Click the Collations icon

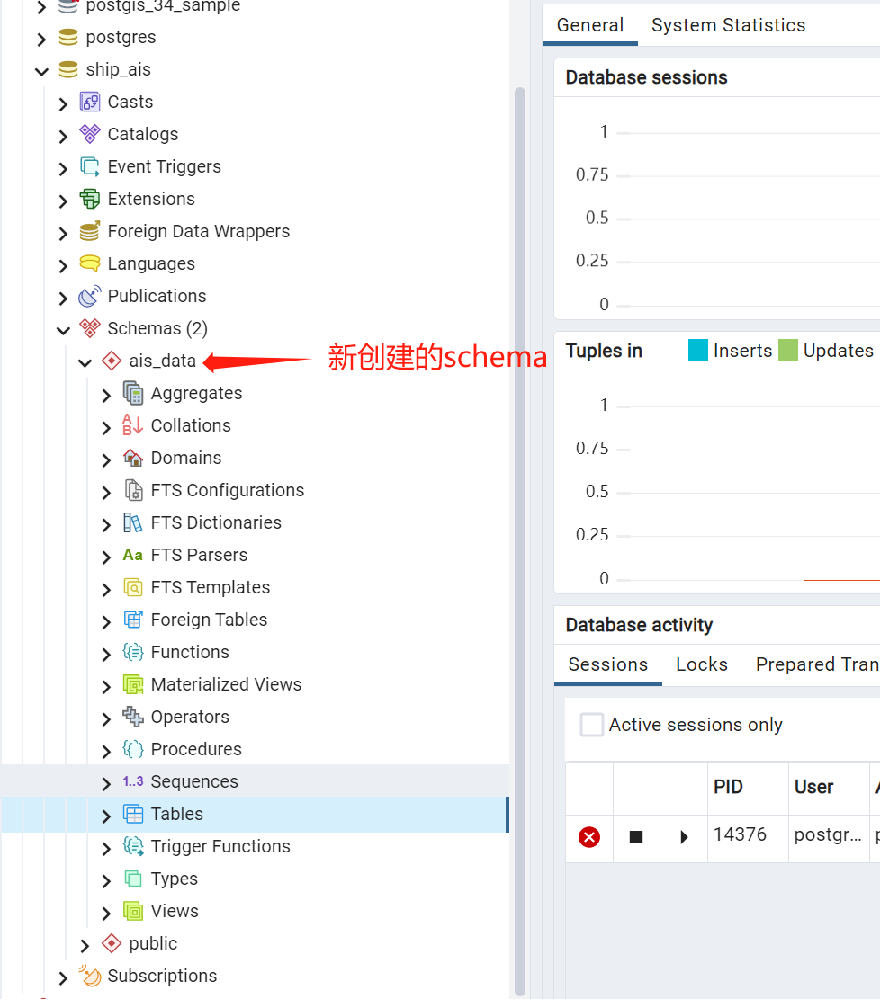click(133, 425)
